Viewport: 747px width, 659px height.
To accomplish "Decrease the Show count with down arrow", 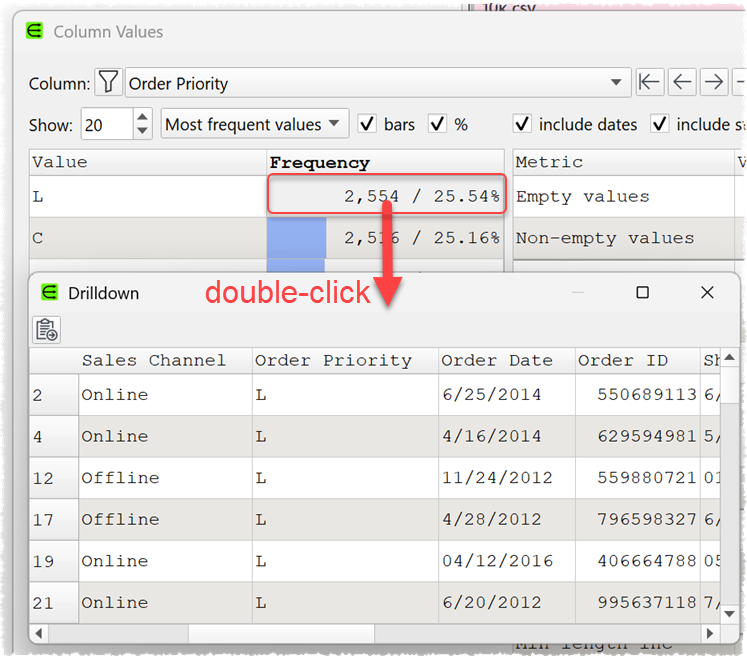I will coord(142,132).
